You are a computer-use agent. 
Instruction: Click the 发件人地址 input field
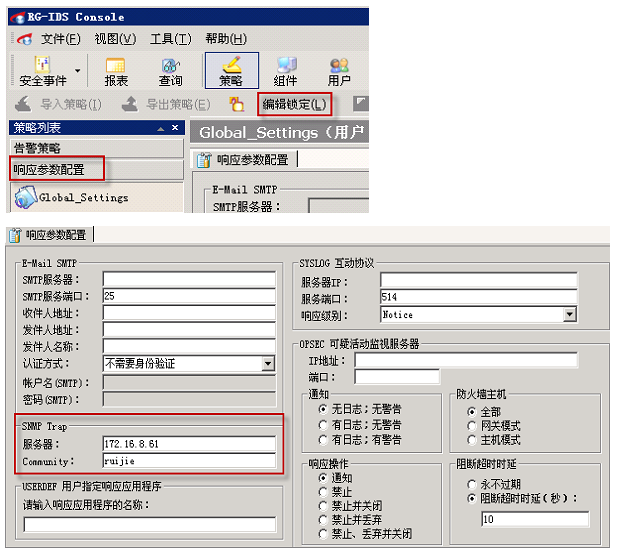tap(189, 330)
